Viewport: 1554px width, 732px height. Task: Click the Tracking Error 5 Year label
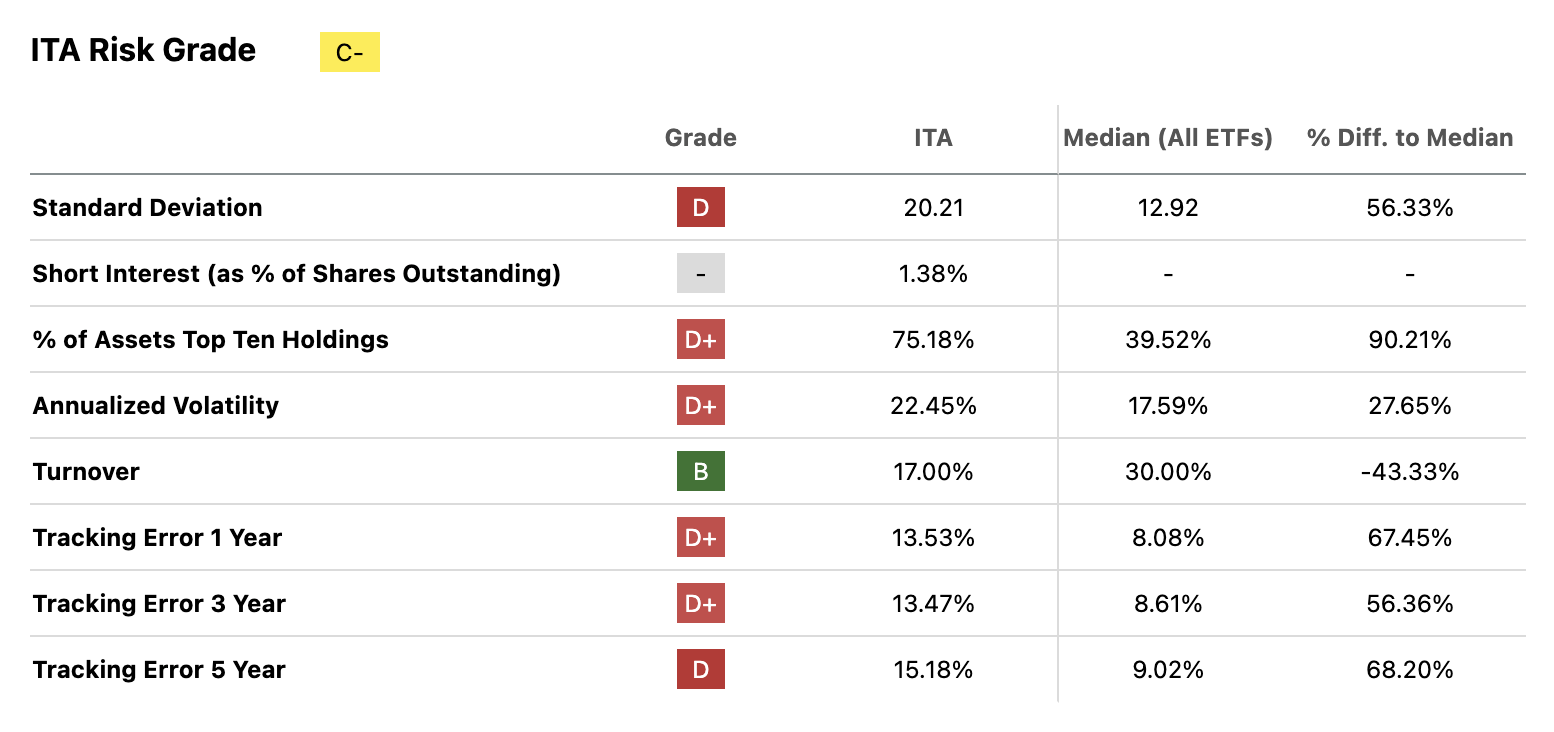[x=159, y=670]
